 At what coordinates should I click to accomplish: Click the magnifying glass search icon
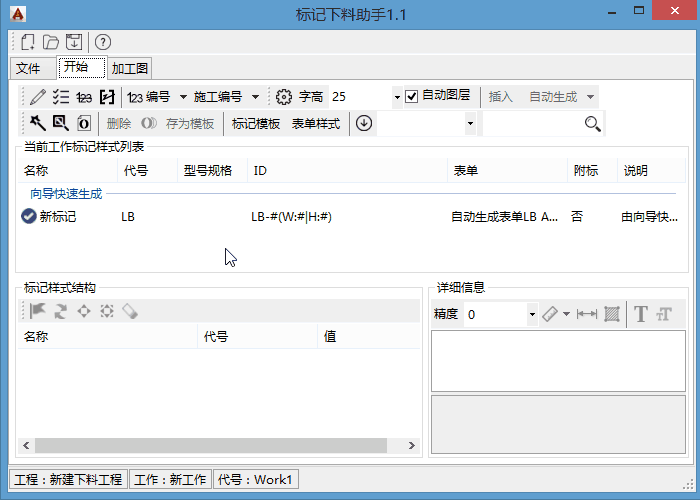[592, 124]
